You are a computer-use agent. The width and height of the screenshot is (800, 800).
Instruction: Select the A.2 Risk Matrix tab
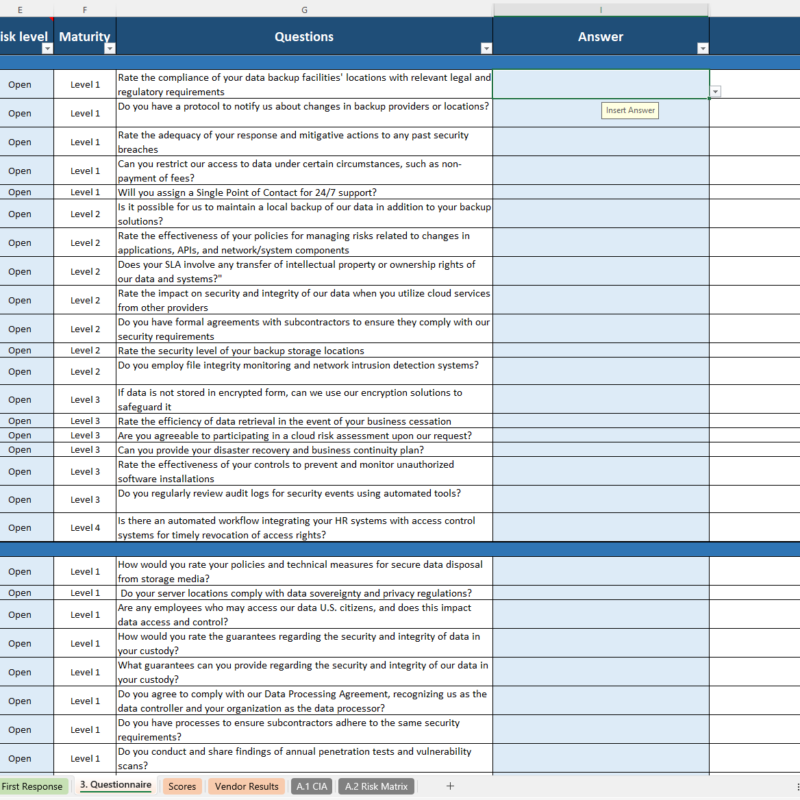375,787
